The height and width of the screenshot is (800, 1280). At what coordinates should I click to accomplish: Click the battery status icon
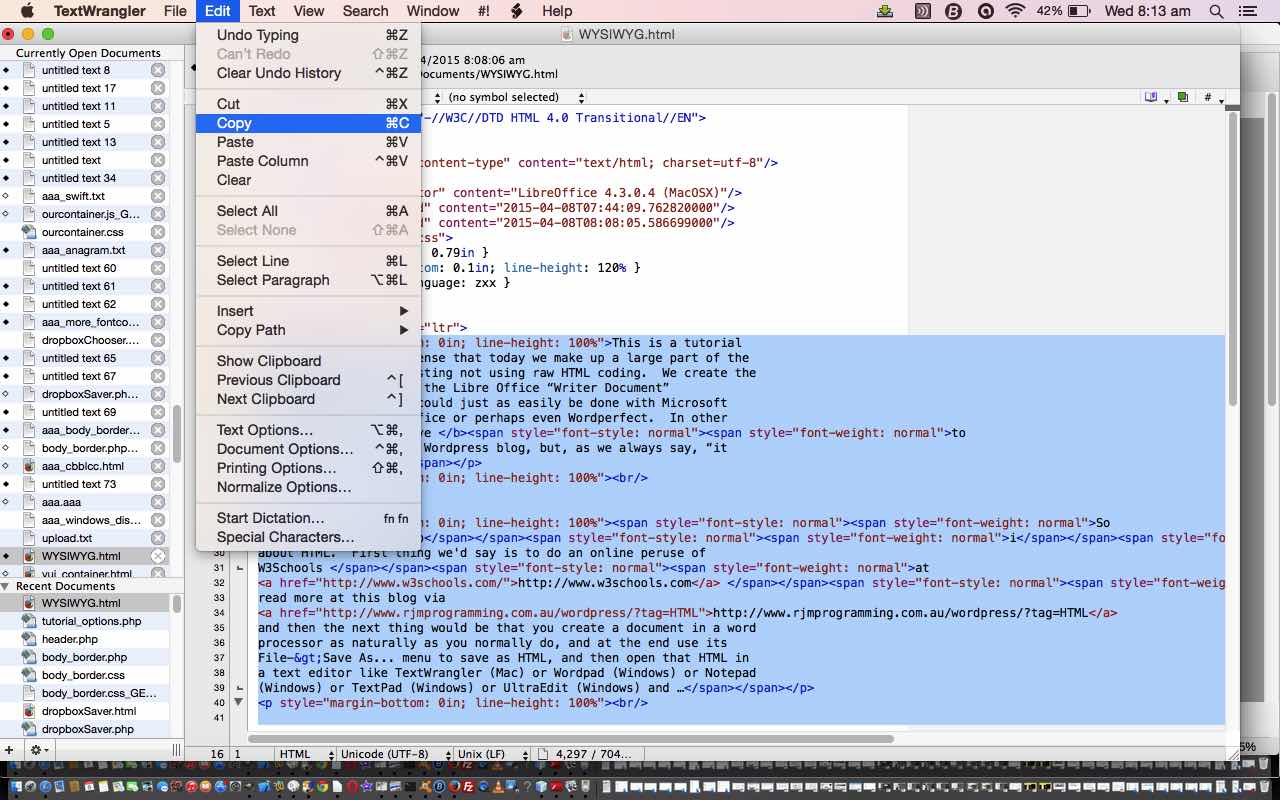1079,11
